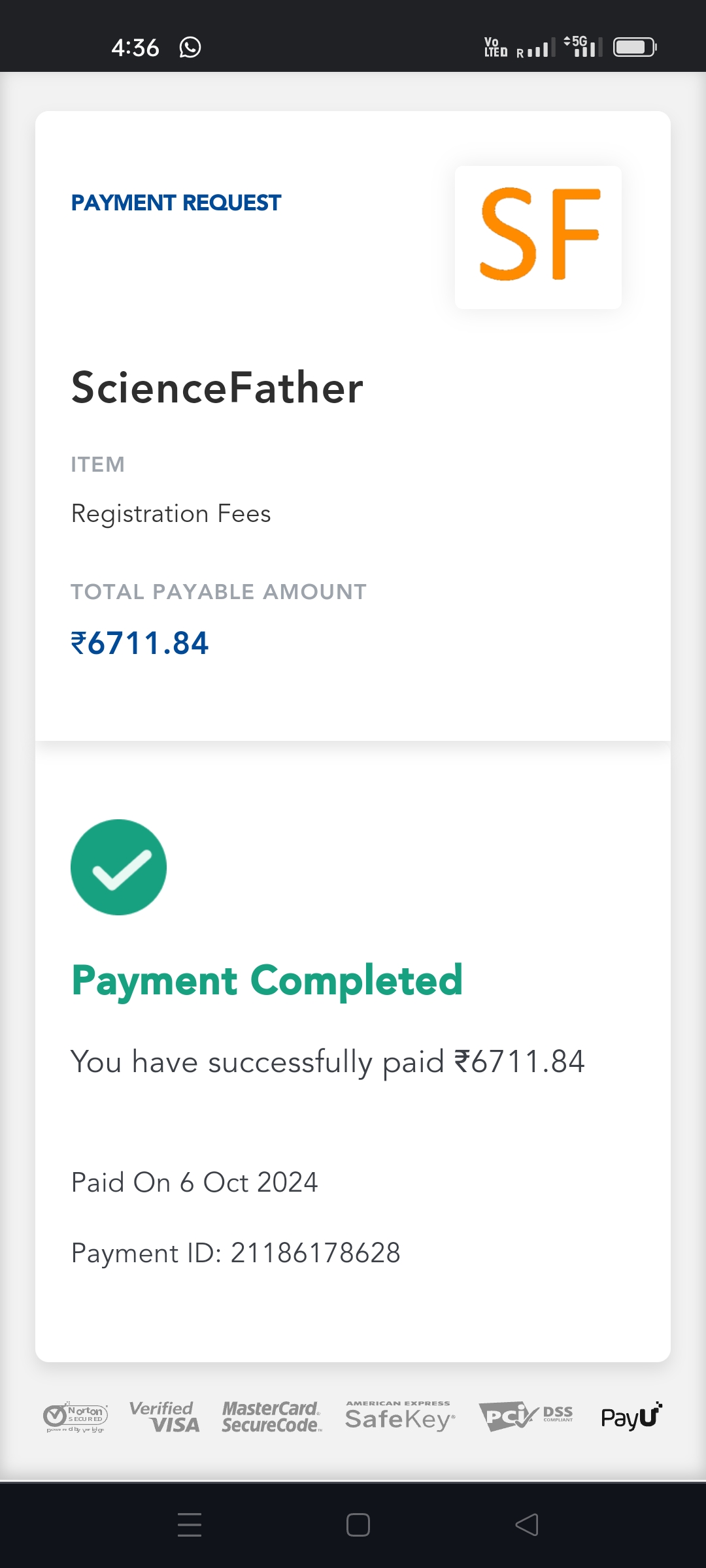This screenshot has width=706, height=1568.
Task: Tap the PAYMENT REQUEST heading
Action: point(176,203)
